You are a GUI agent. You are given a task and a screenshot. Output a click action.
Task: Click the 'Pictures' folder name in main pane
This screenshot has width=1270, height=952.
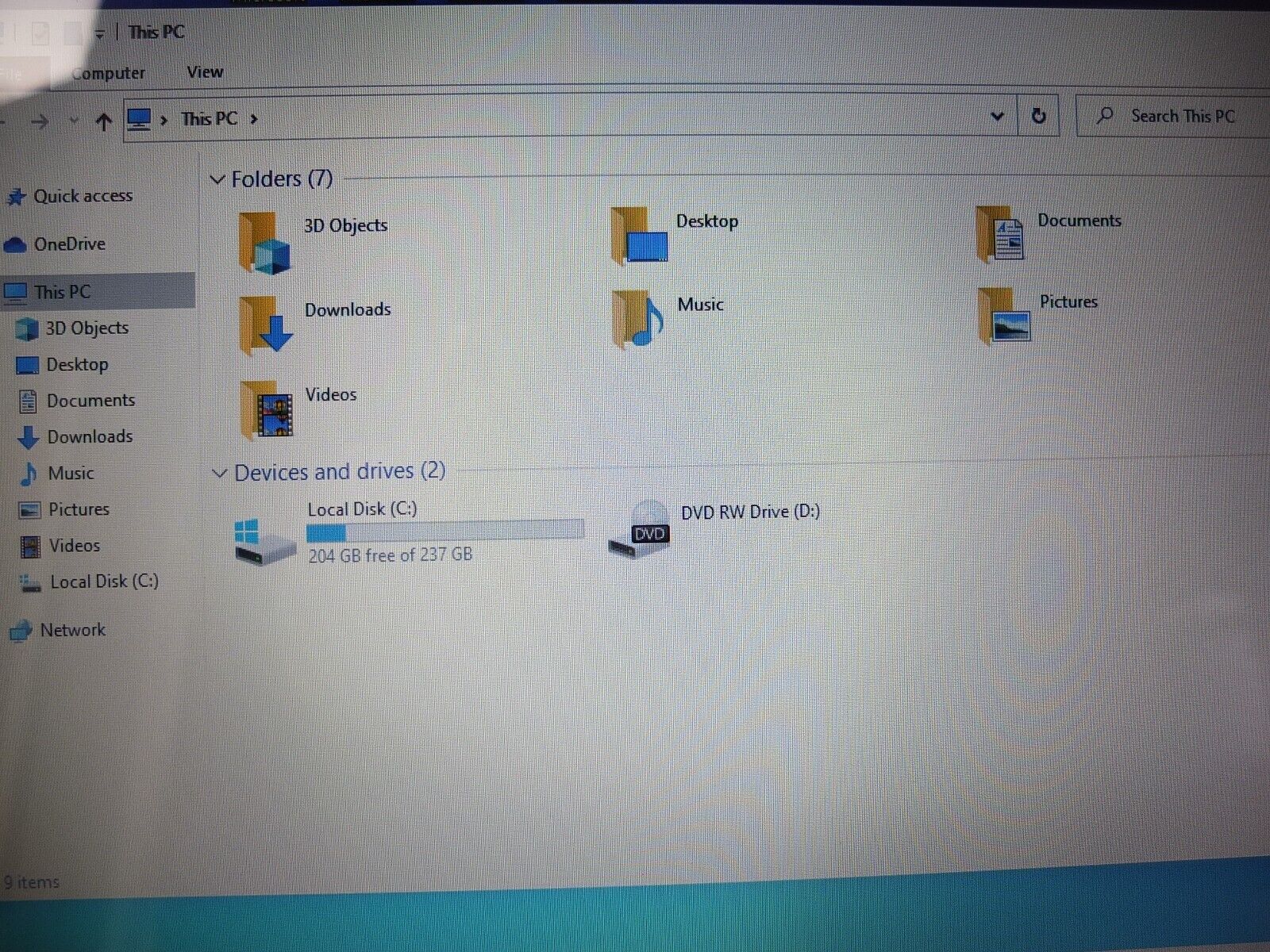tap(1068, 302)
